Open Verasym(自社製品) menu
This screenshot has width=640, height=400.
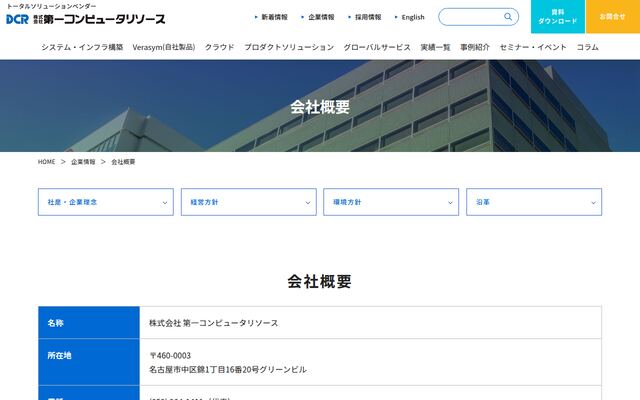click(x=164, y=47)
